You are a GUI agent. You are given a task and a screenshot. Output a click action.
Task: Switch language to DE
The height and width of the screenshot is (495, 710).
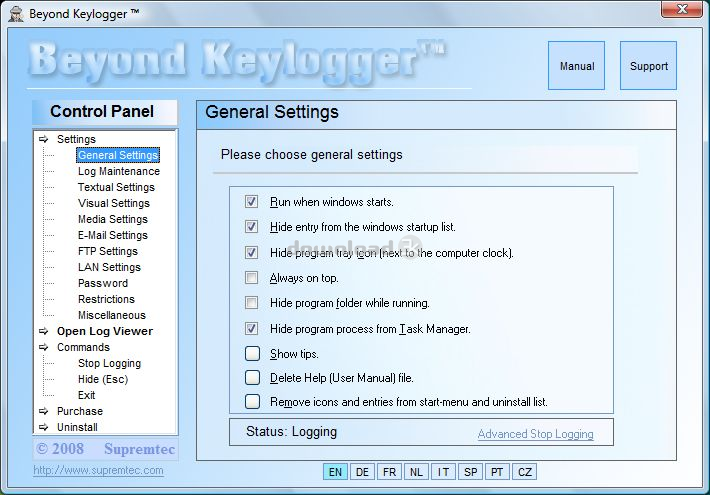(x=362, y=472)
